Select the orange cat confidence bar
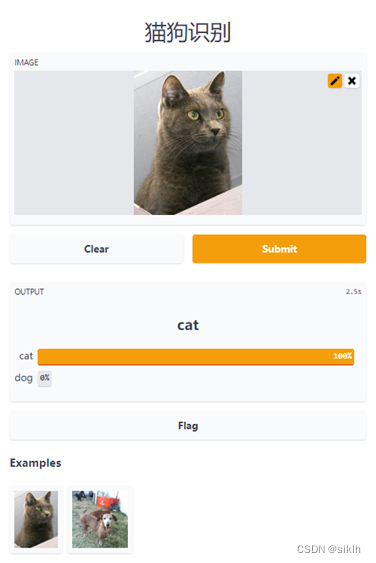This screenshot has width=376, height=563. pyautogui.click(x=196, y=357)
